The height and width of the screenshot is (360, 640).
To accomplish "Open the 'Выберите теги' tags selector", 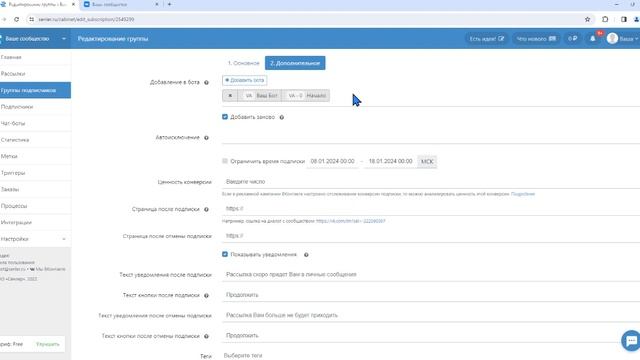I will pyautogui.click(x=431, y=356).
